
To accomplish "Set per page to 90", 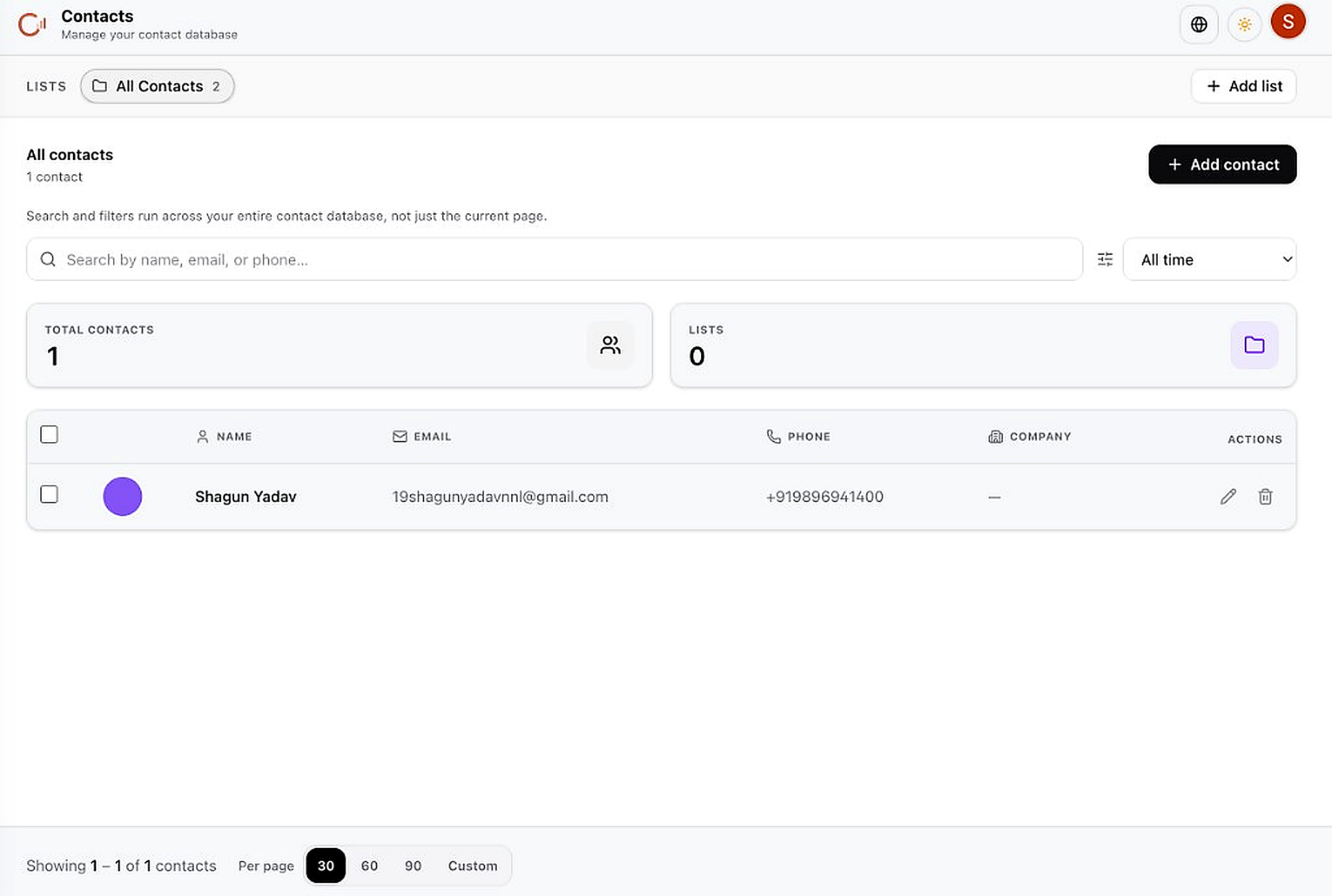I will (413, 865).
